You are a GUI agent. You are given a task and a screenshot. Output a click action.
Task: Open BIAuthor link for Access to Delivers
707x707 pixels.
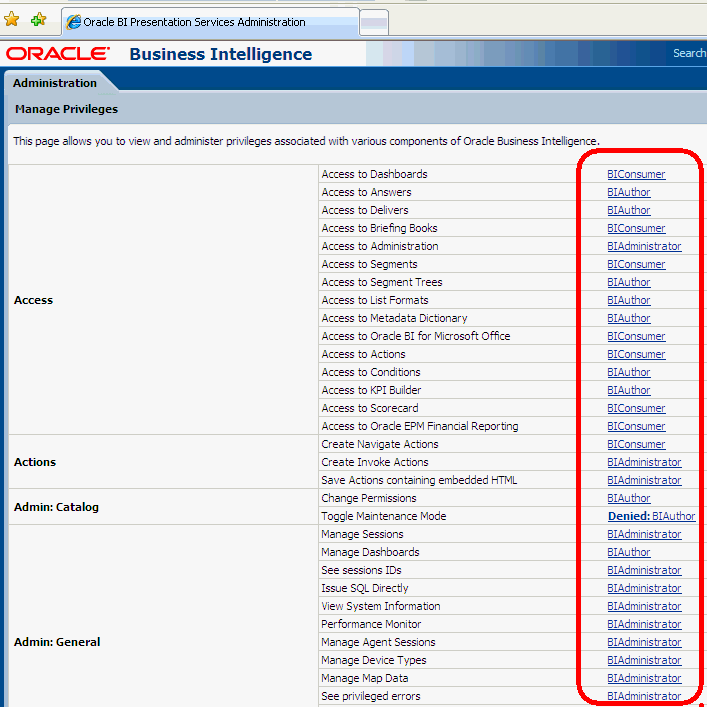[x=629, y=210]
